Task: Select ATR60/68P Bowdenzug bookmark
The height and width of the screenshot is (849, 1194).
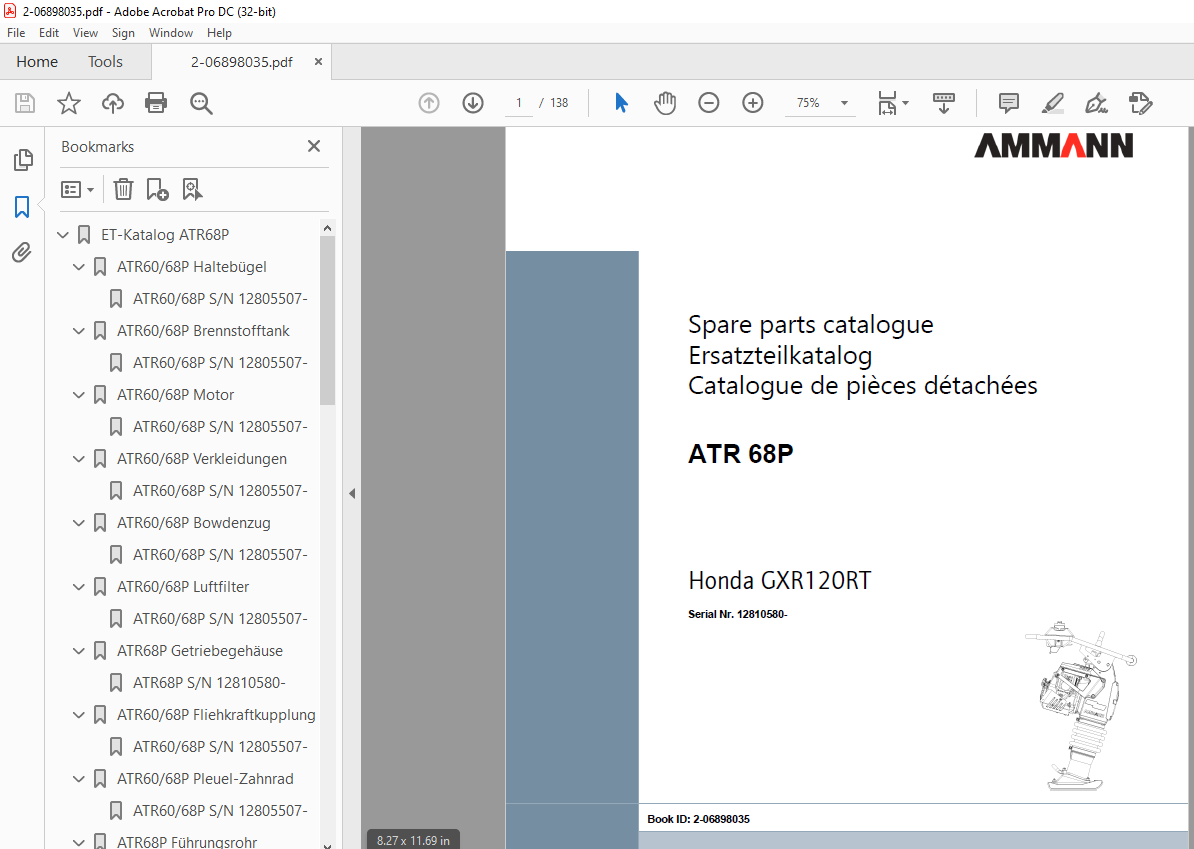Action: (x=193, y=522)
